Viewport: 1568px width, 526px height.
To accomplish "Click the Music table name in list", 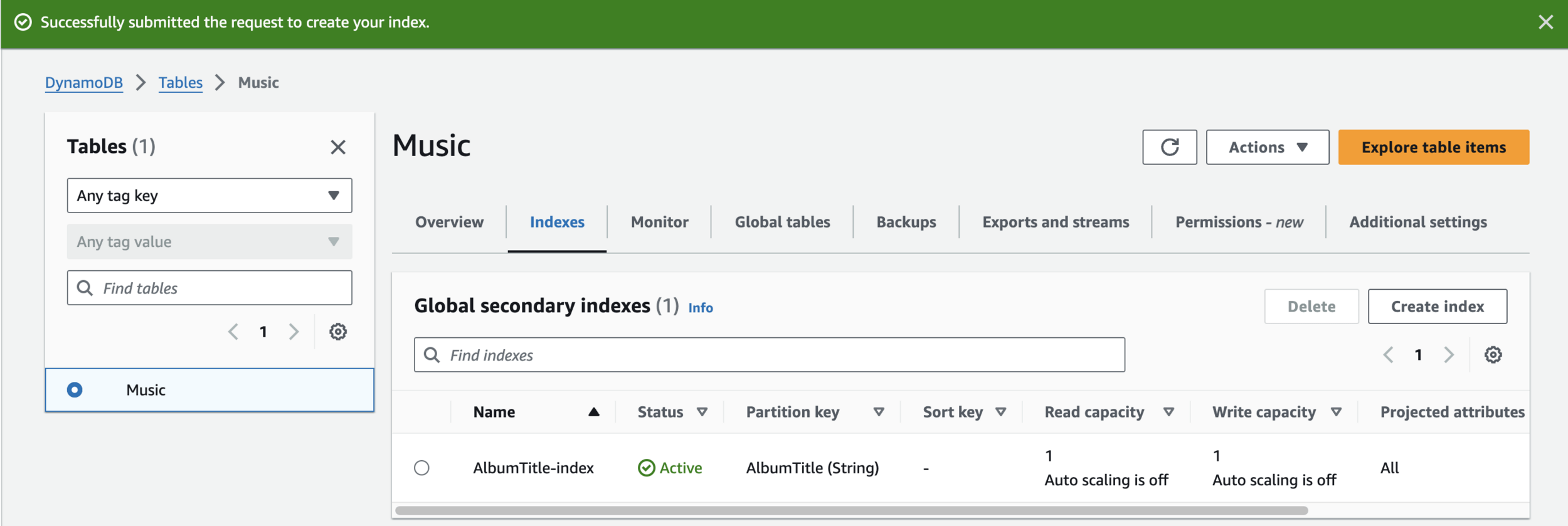I will (x=146, y=390).
